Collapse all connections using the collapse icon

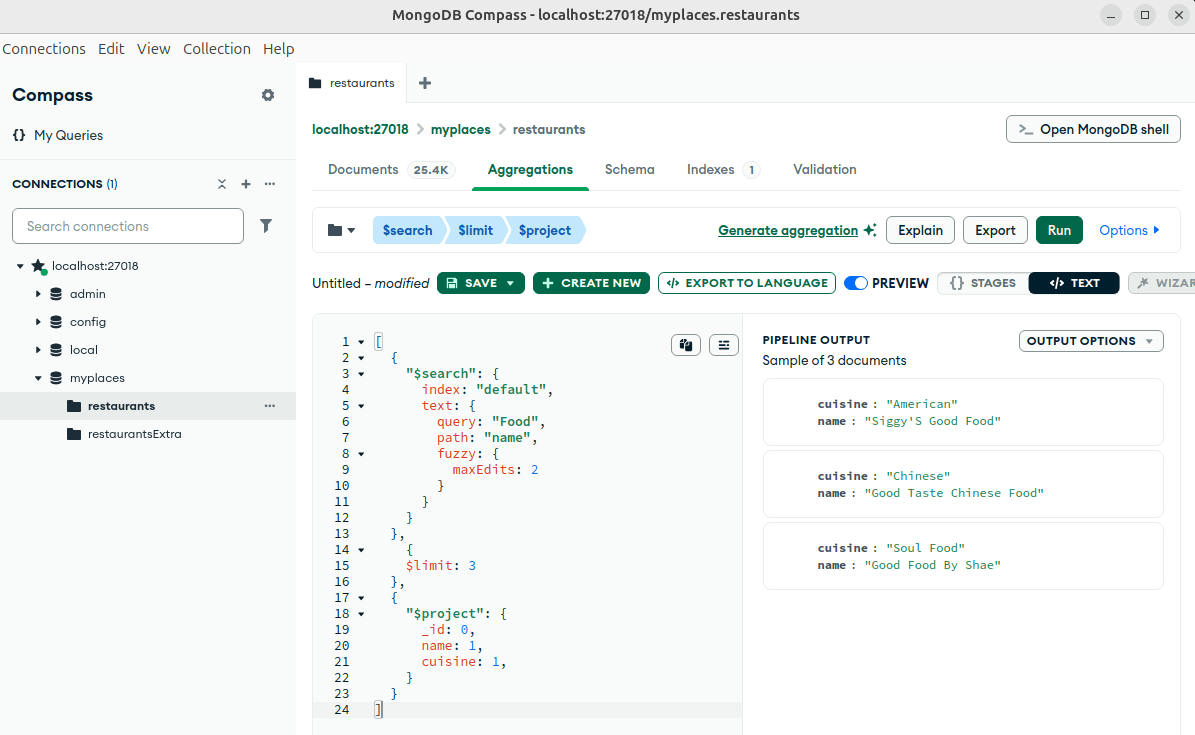coord(221,184)
